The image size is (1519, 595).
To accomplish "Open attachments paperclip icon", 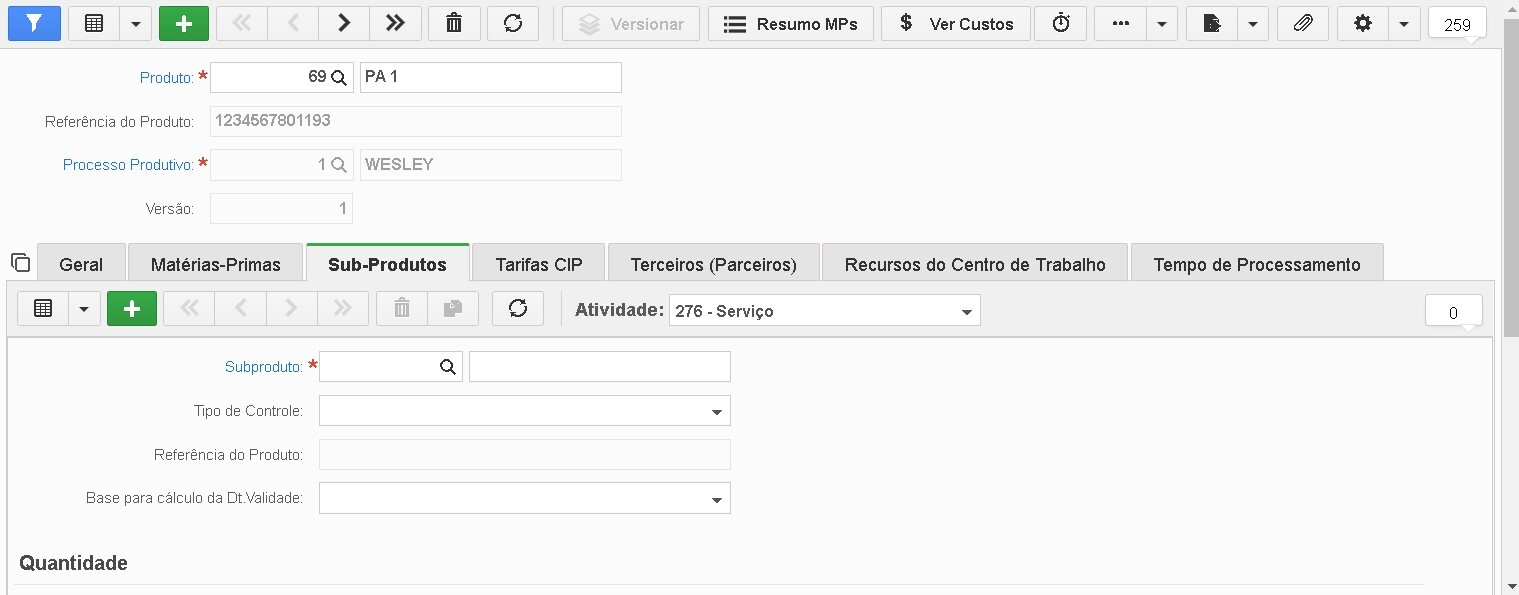I will point(1303,23).
